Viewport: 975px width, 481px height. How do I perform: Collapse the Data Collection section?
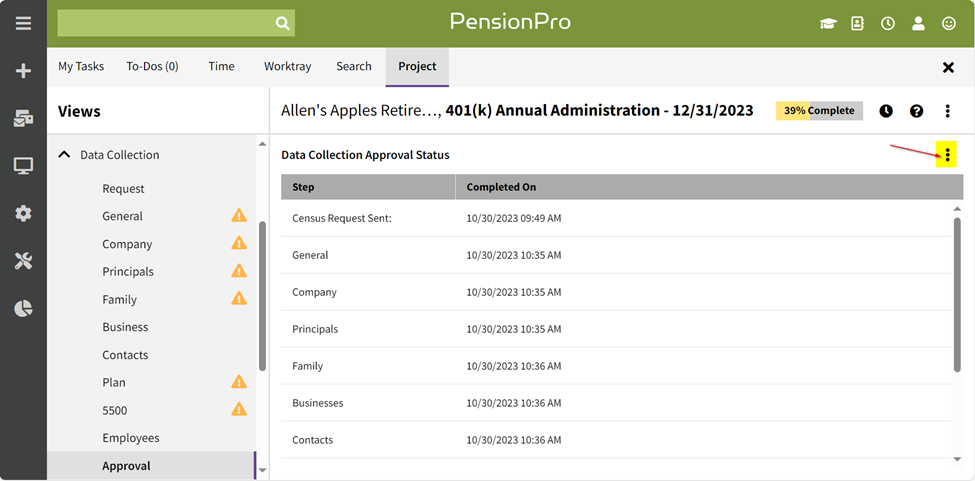pyautogui.click(x=64, y=155)
